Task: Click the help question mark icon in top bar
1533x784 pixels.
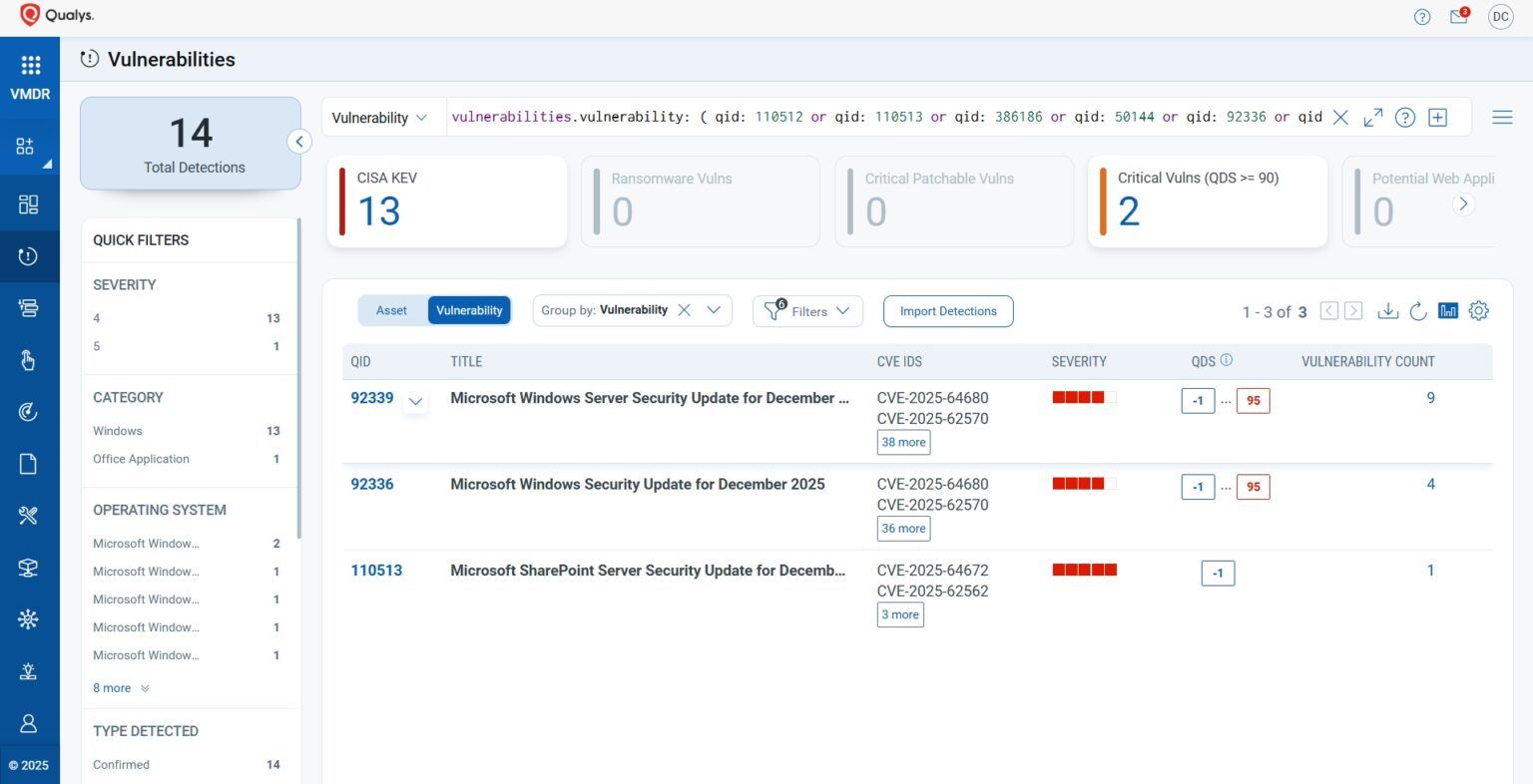Action: pyautogui.click(x=1421, y=17)
